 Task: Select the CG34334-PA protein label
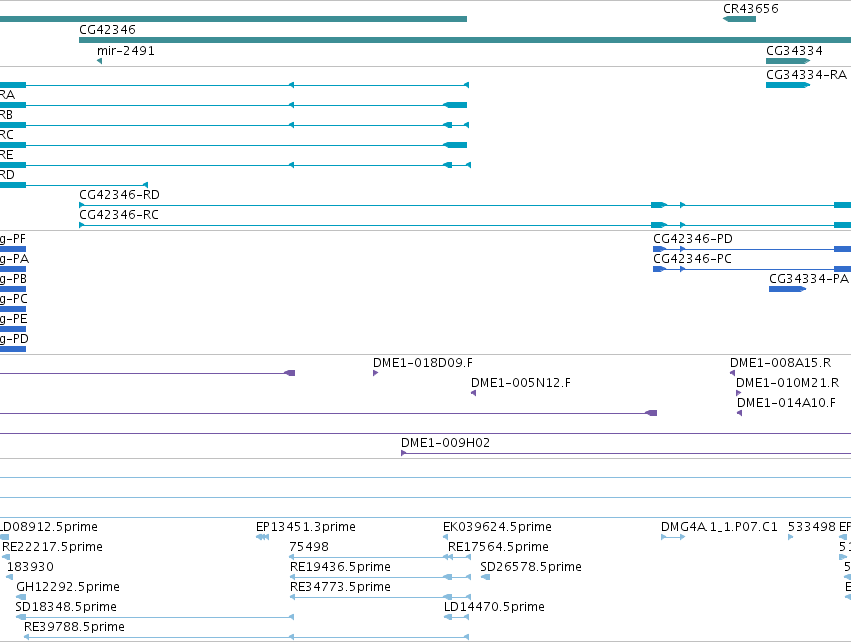point(809,278)
